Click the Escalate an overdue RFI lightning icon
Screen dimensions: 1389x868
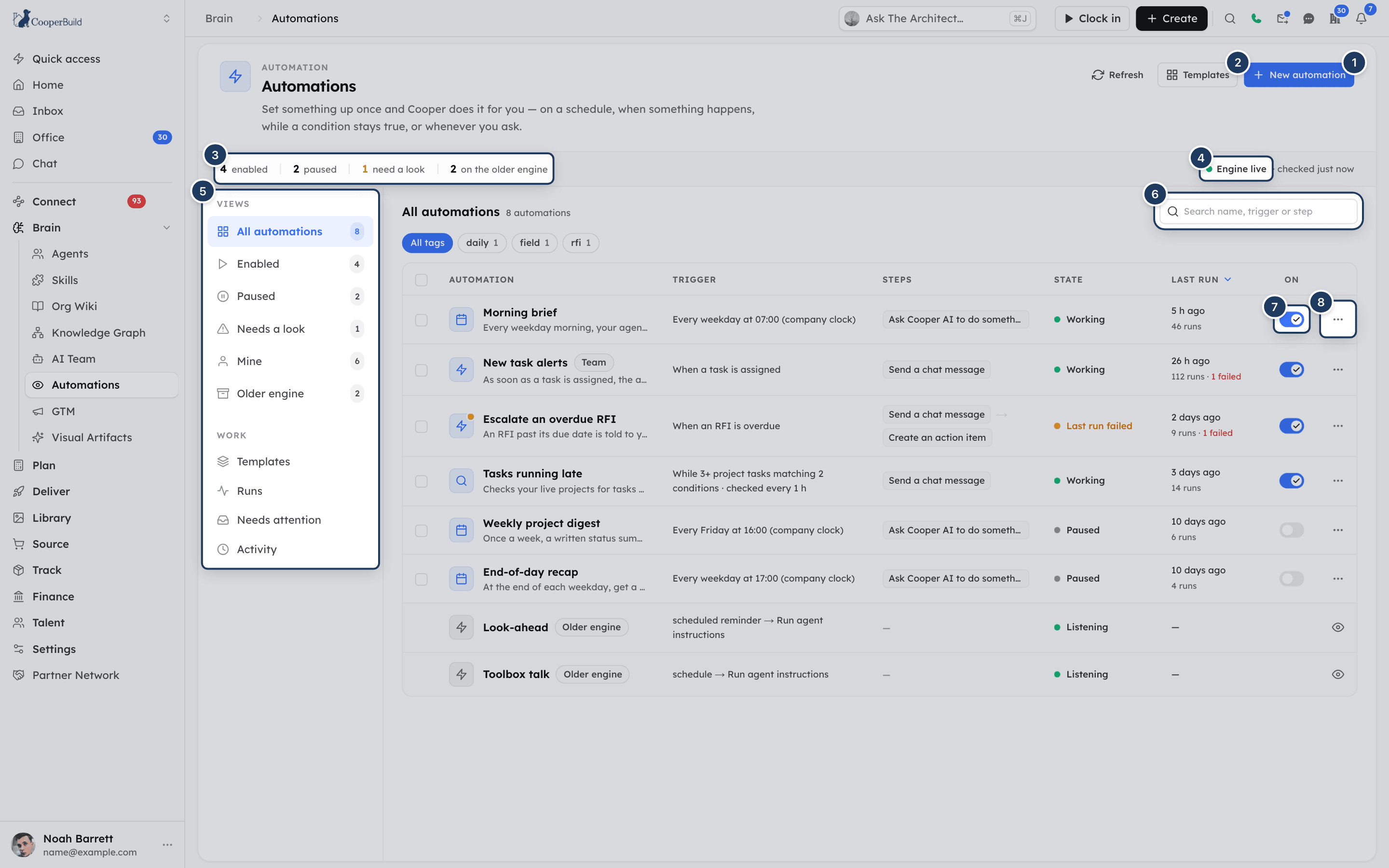(461, 426)
